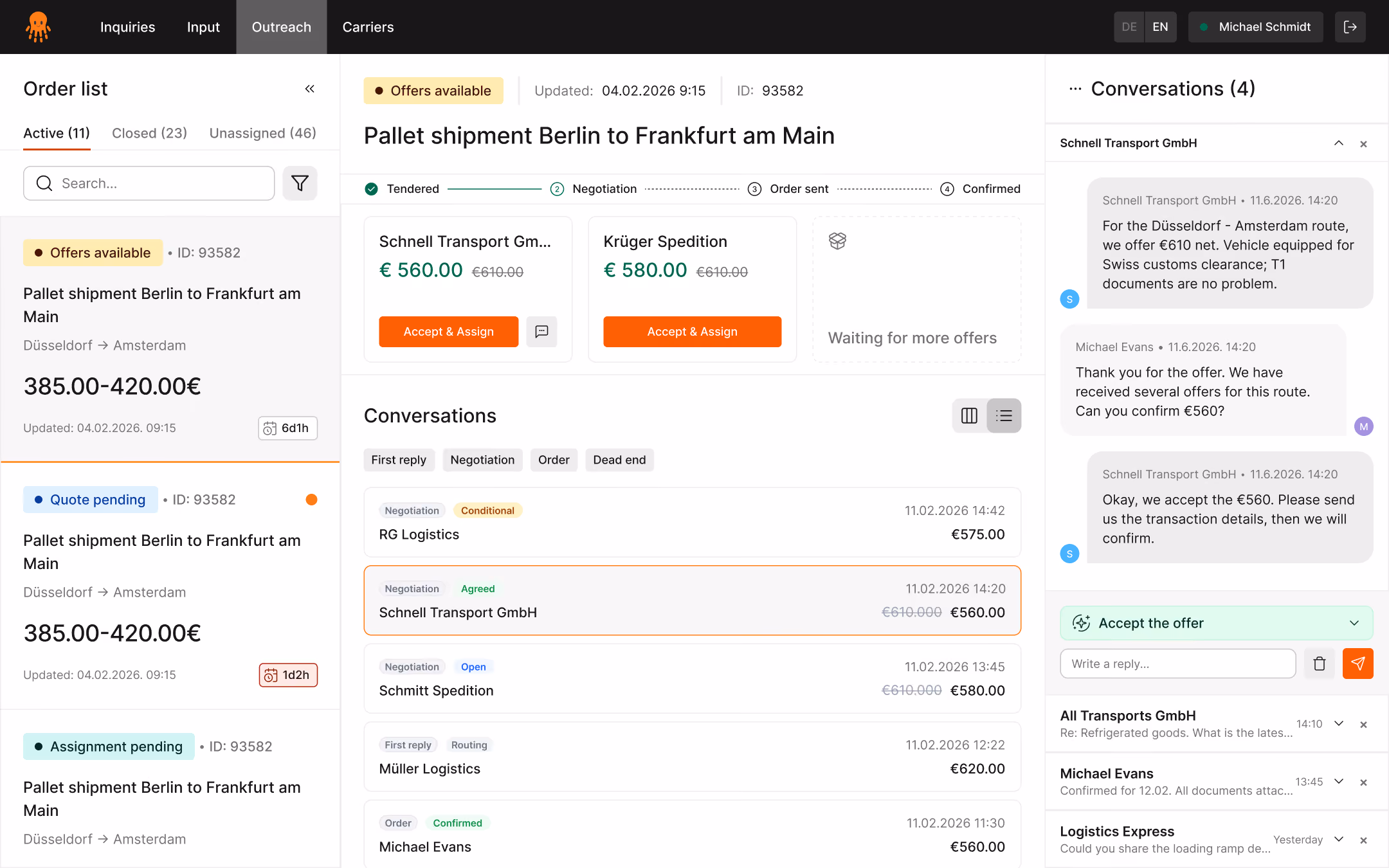Open the Michael Evans confirmed order row
Screen dimensions: 1389x868
(692, 834)
